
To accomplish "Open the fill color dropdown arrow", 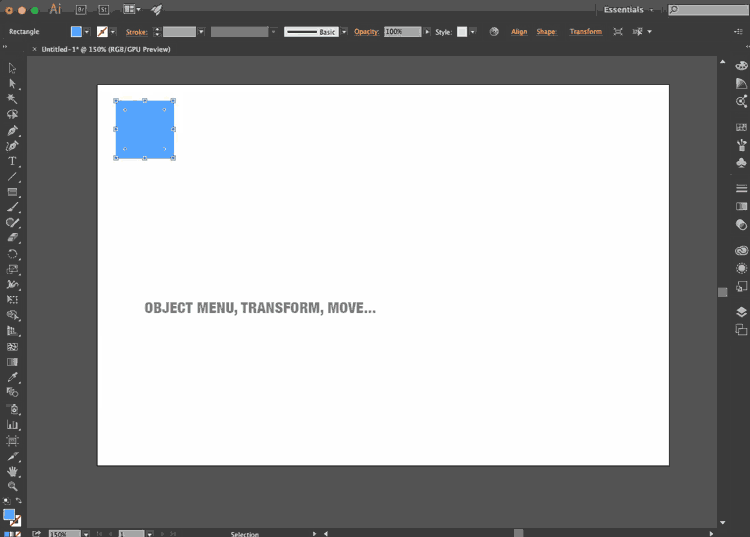I will [87, 32].
